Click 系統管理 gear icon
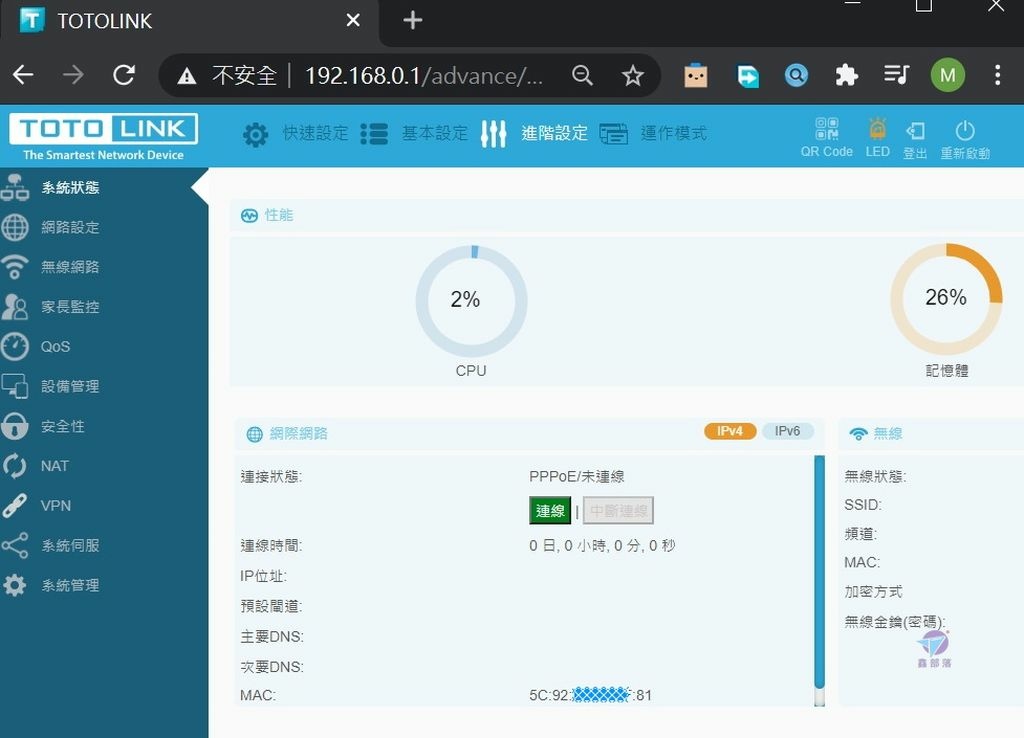Image resolution: width=1024 pixels, height=738 pixels. [x=14, y=585]
